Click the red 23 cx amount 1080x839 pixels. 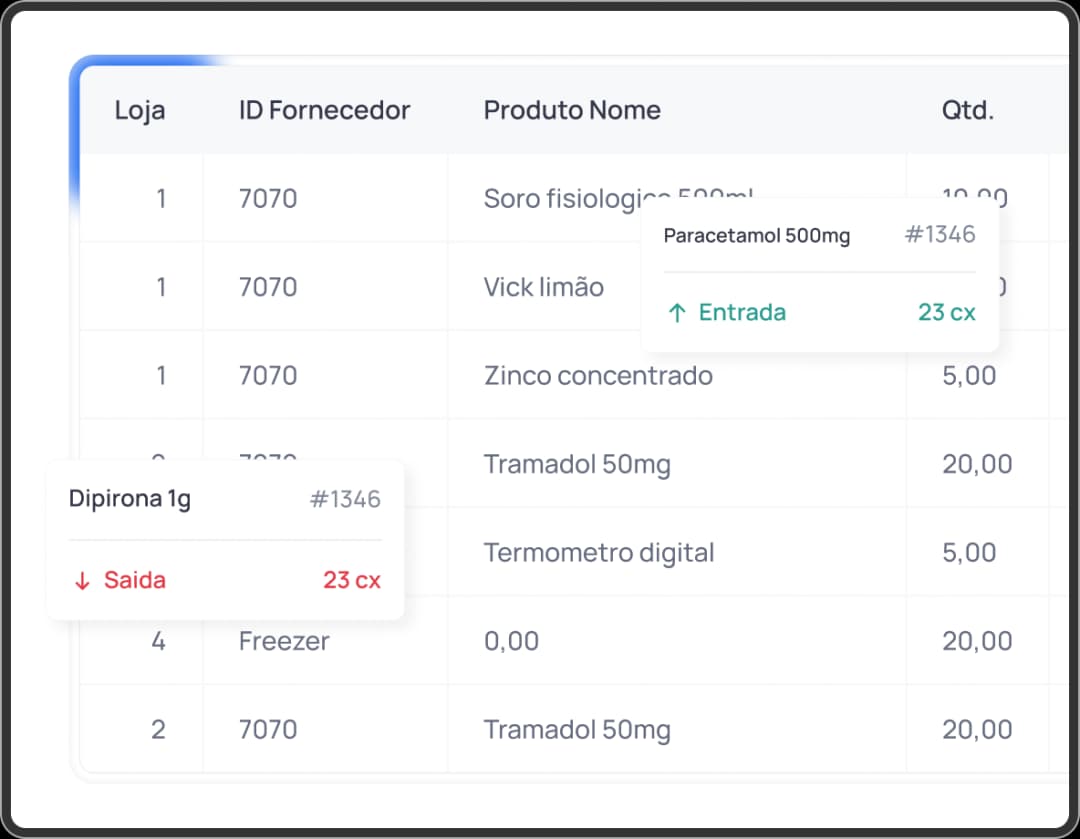pos(351,580)
